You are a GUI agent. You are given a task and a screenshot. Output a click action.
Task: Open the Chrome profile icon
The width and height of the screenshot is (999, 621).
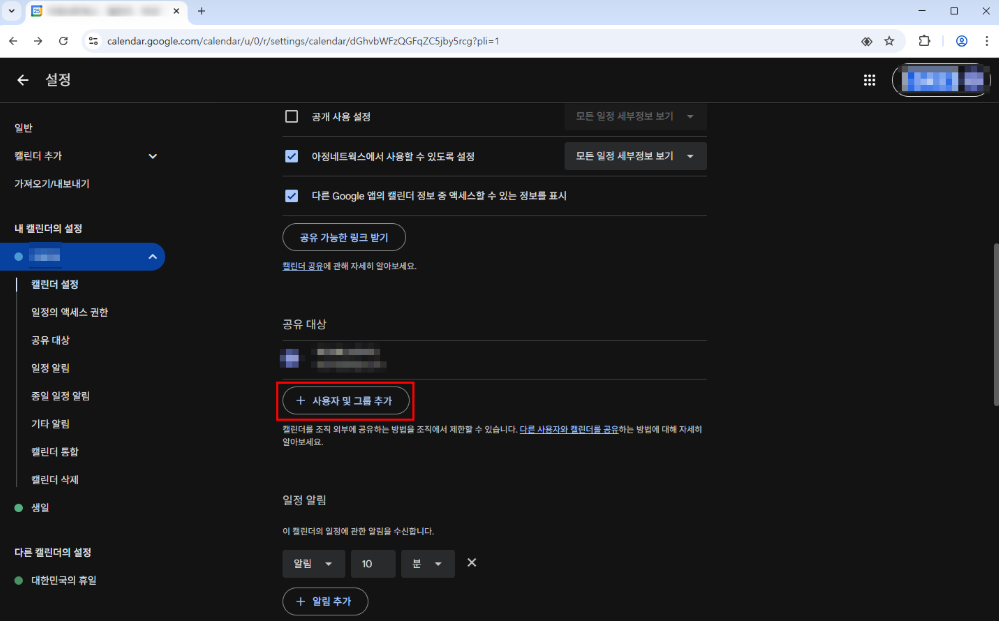point(961,41)
